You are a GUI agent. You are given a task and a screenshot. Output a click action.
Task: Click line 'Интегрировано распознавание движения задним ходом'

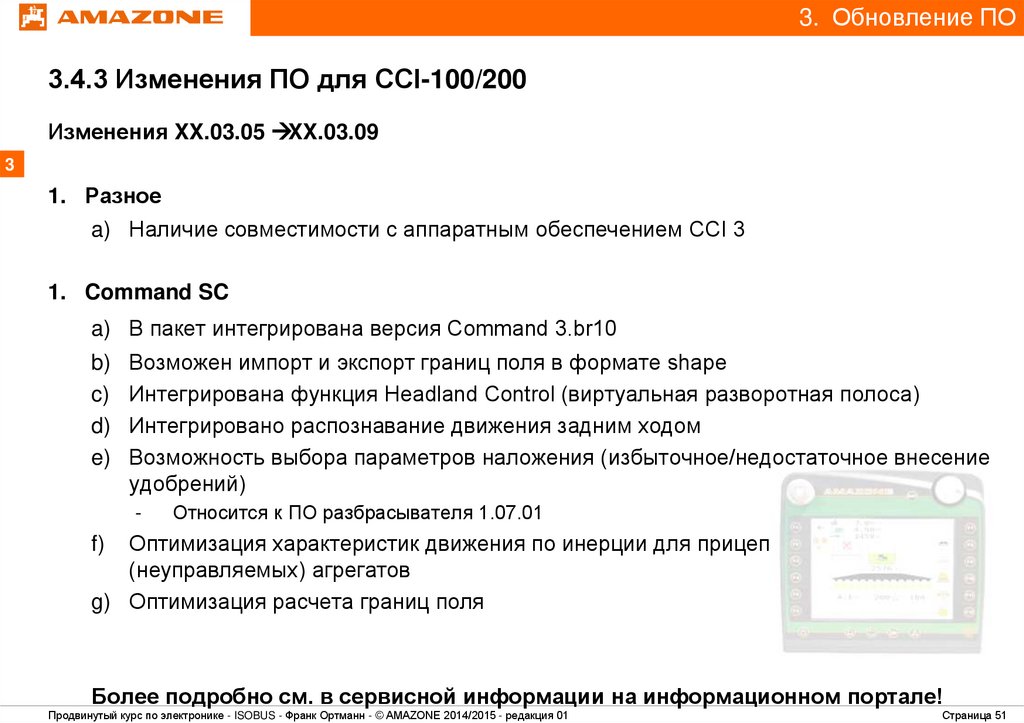click(x=415, y=426)
